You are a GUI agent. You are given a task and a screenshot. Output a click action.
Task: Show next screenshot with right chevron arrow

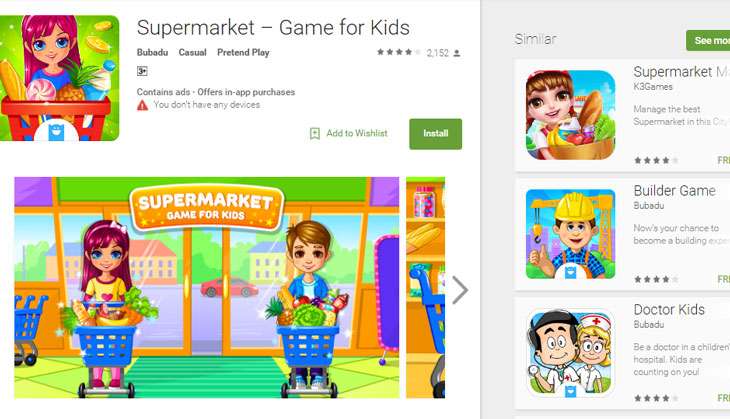[460, 290]
